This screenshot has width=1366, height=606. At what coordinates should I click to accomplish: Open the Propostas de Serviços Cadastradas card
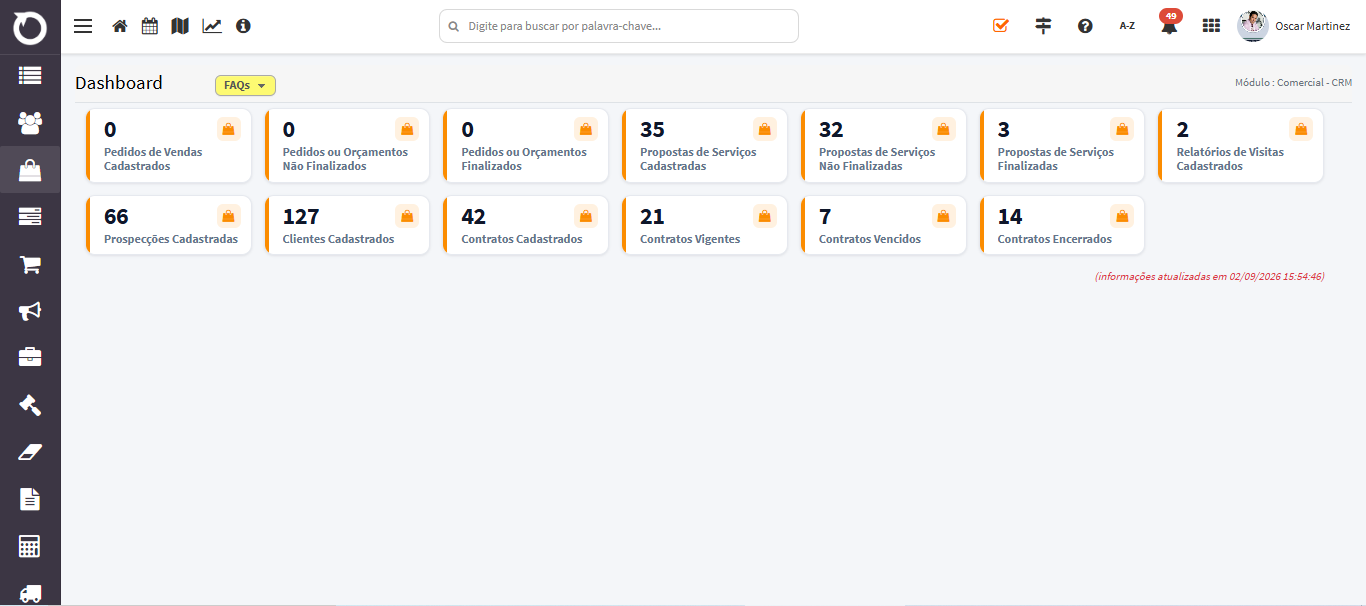click(x=704, y=146)
